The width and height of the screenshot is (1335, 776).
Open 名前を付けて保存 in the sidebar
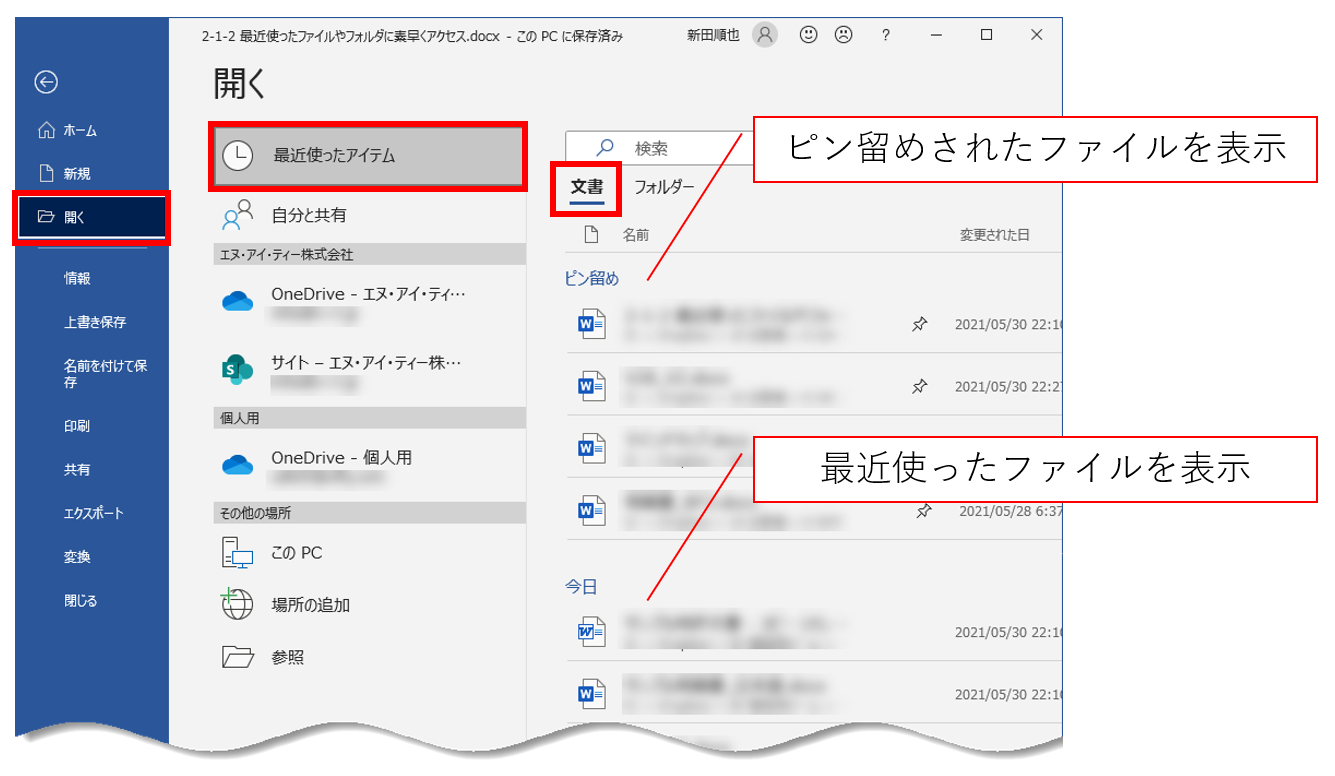pos(105,374)
